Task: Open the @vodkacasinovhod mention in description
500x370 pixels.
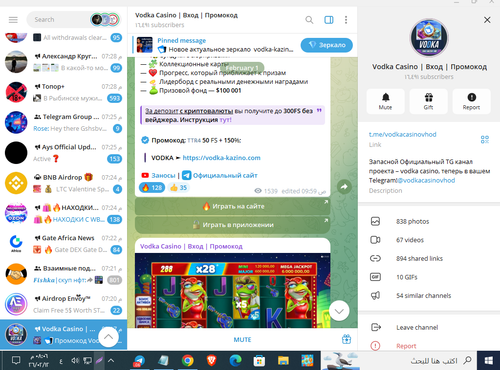Action: click(x=426, y=180)
